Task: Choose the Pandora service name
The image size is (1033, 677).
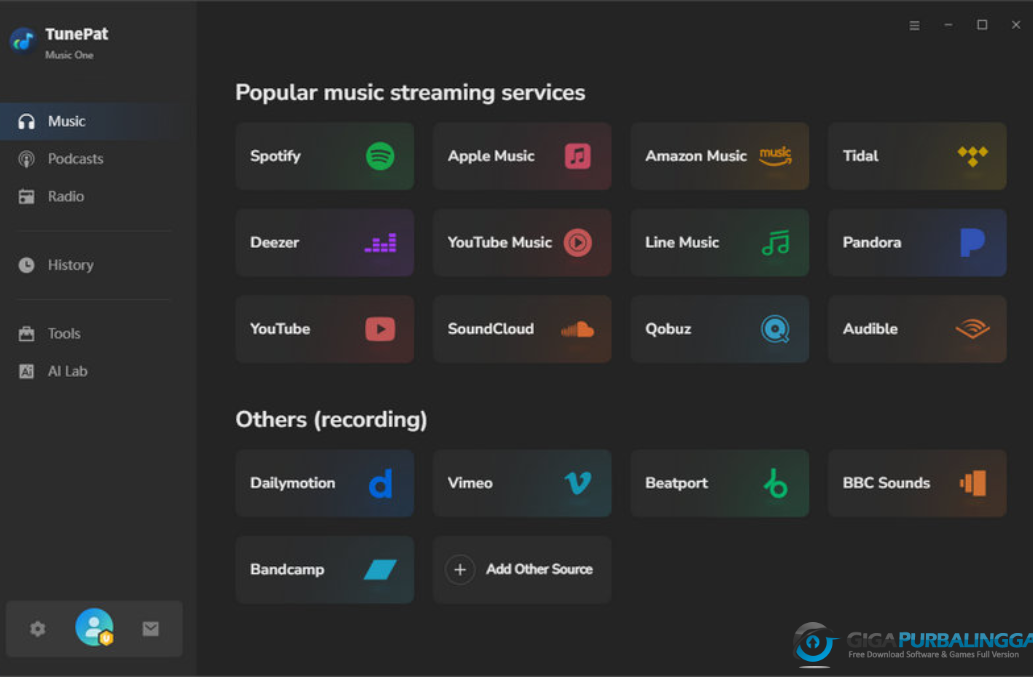Action: tap(872, 243)
